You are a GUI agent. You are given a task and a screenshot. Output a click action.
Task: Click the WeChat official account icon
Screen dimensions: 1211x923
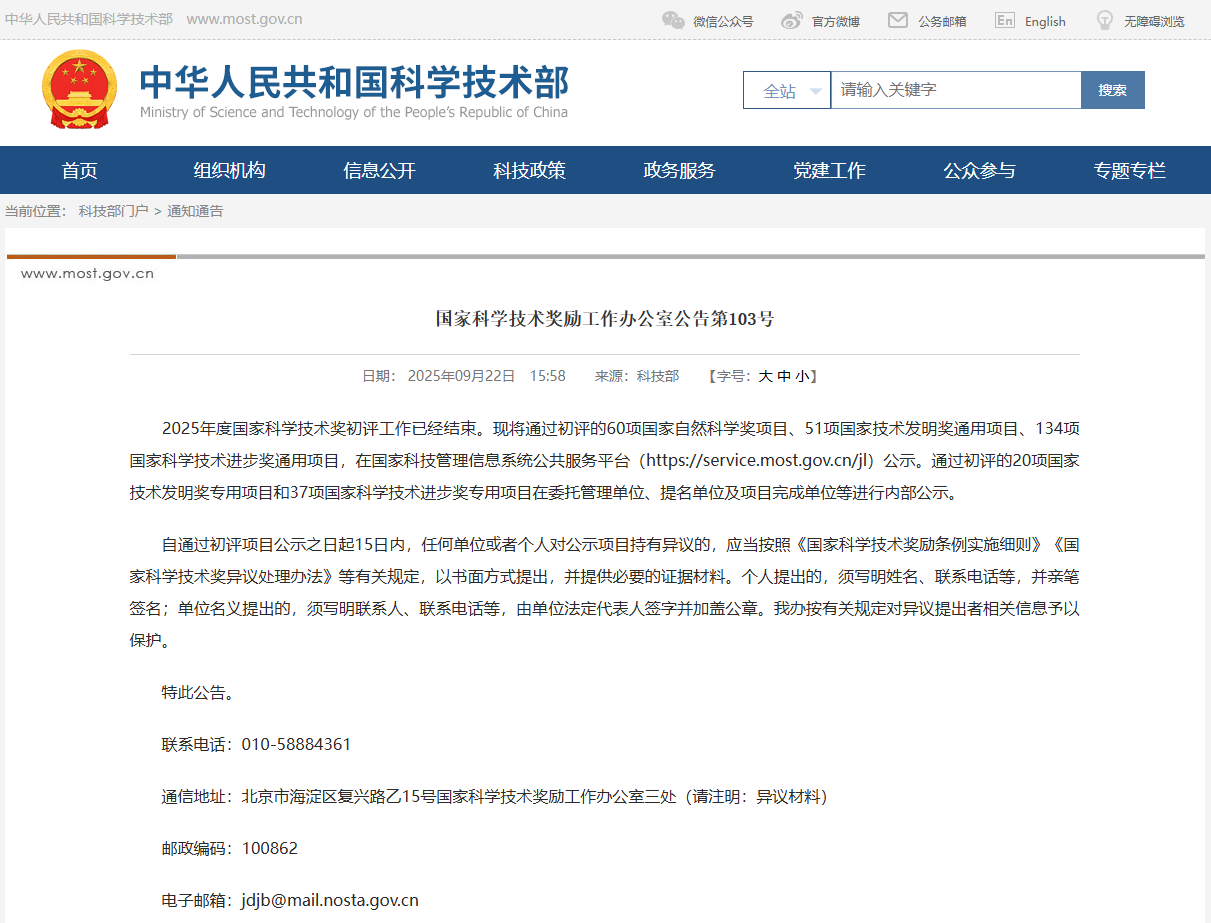(x=673, y=20)
